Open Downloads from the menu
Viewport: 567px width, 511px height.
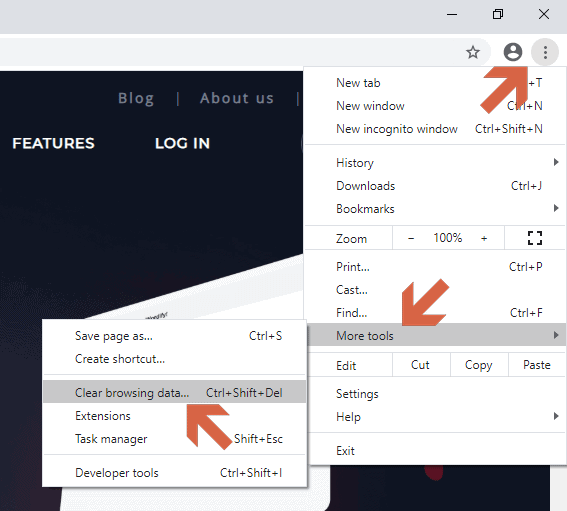(435, 186)
